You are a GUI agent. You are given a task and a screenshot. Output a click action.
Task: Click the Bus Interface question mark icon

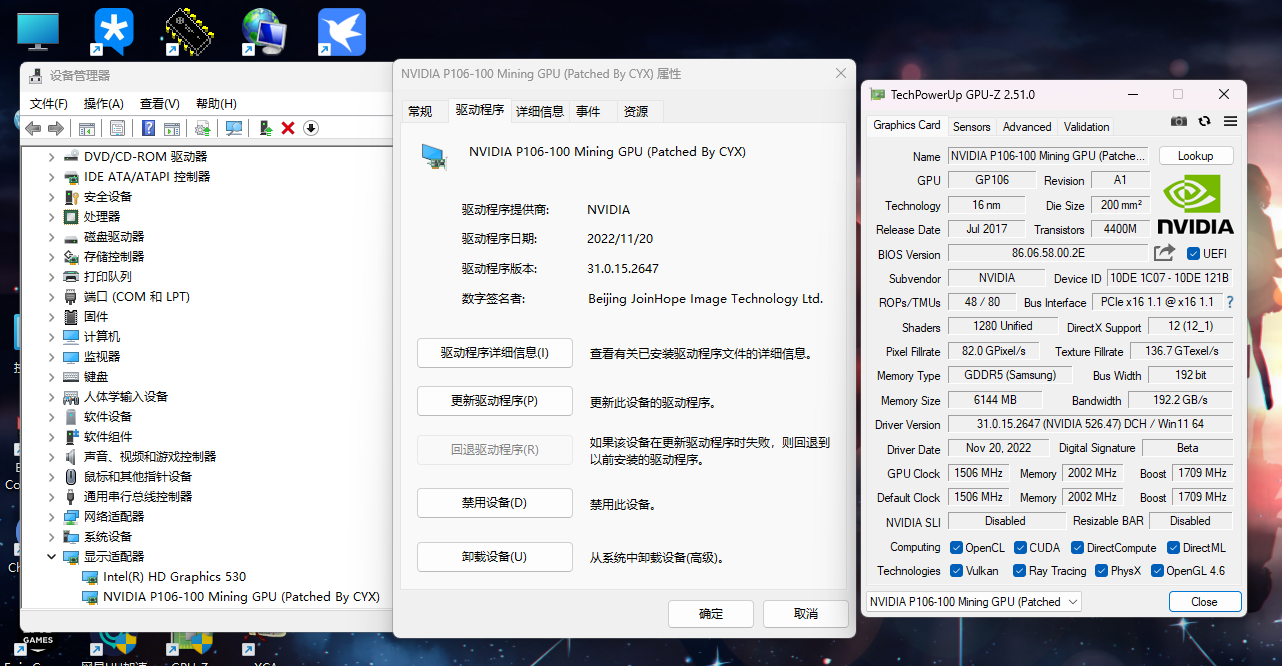tap(1229, 302)
